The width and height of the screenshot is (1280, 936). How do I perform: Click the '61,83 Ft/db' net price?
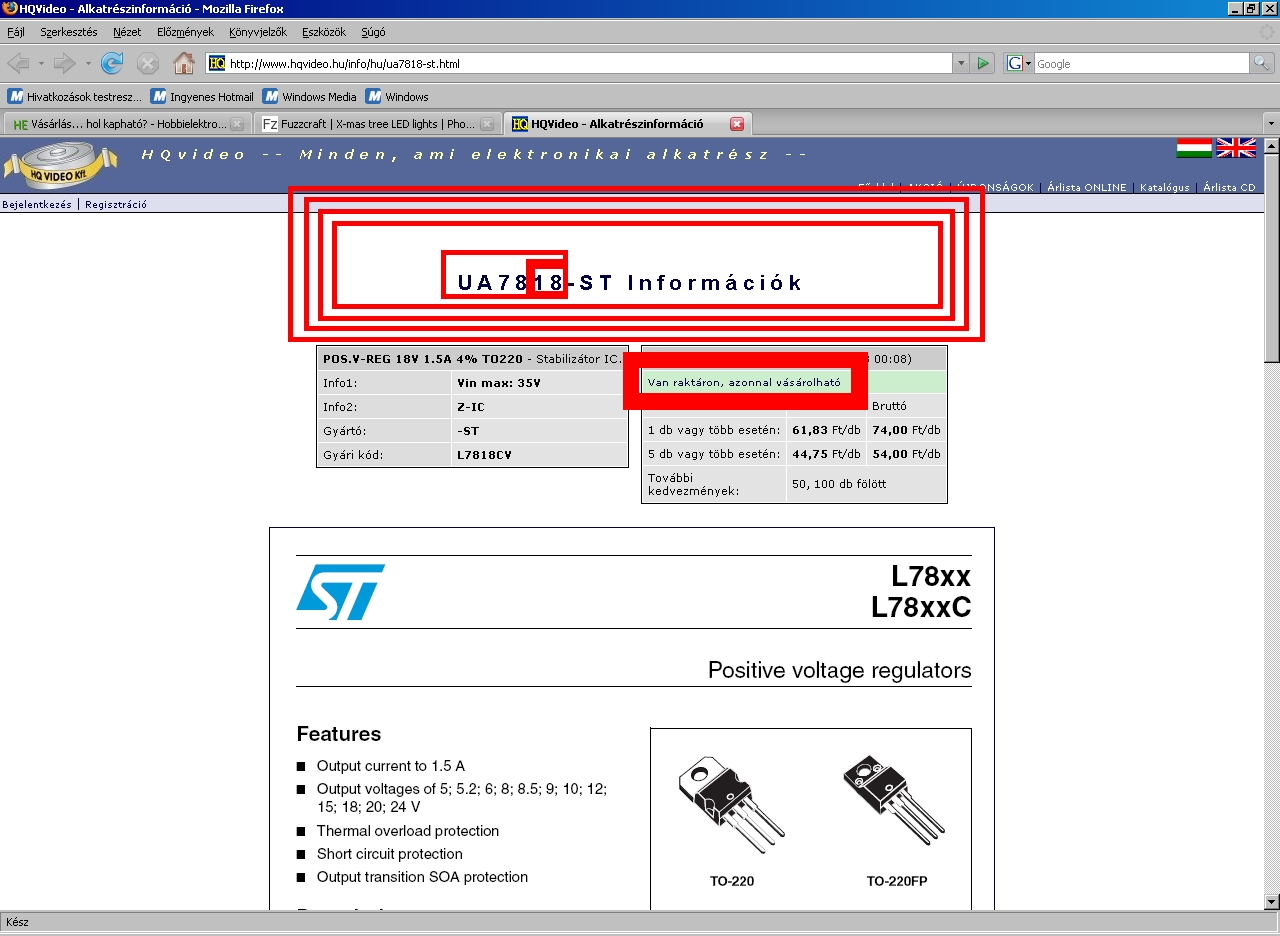(826, 430)
